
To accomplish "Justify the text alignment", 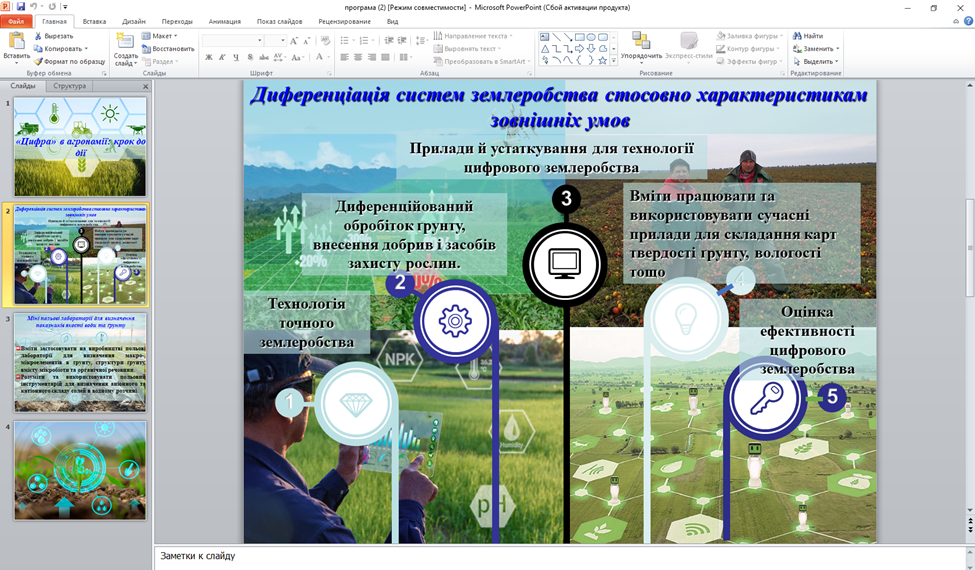I will (x=386, y=57).
